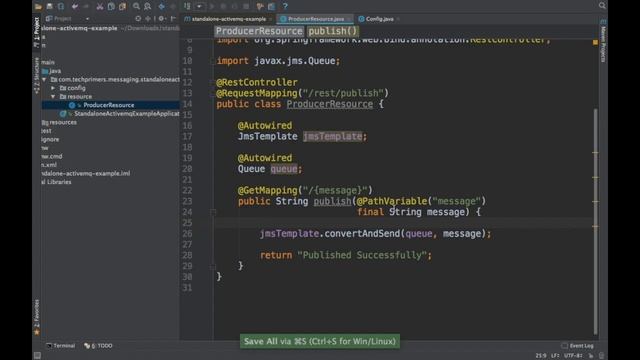Click Collapse All icon in Project panel

coord(148,19)
